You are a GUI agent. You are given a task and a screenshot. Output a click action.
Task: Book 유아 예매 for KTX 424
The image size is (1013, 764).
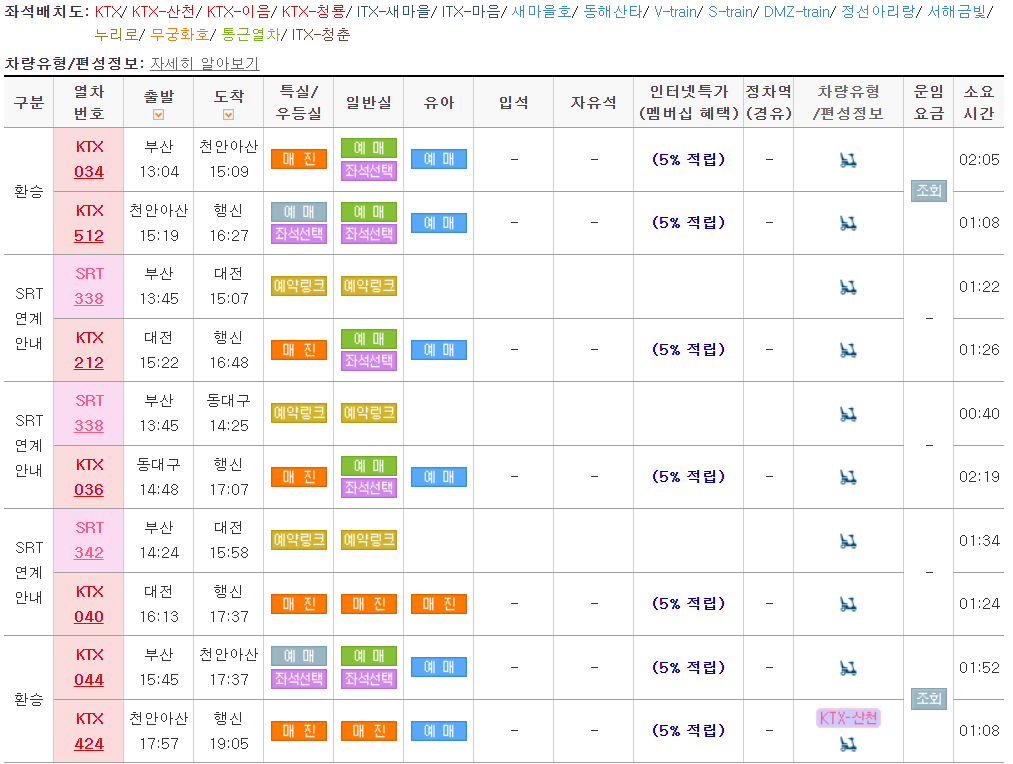click(439, 730)
